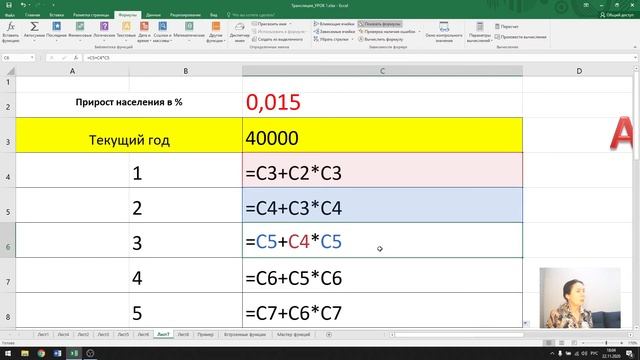Screen dimensions: 640x360
Task: Switch to View (Вид) ribbon tab
Action: click(214, 15)
